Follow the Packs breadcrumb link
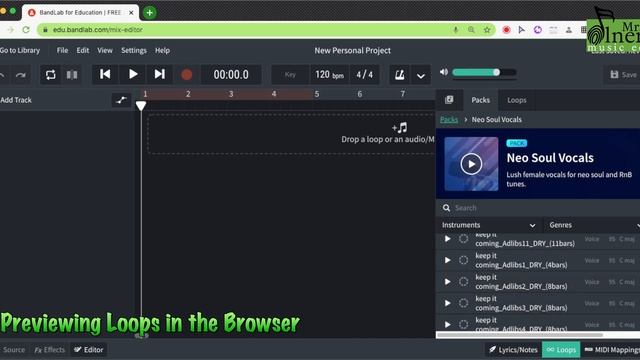This screenshot has height=360, width=640. pyautogui.click(x=449, y=120)
